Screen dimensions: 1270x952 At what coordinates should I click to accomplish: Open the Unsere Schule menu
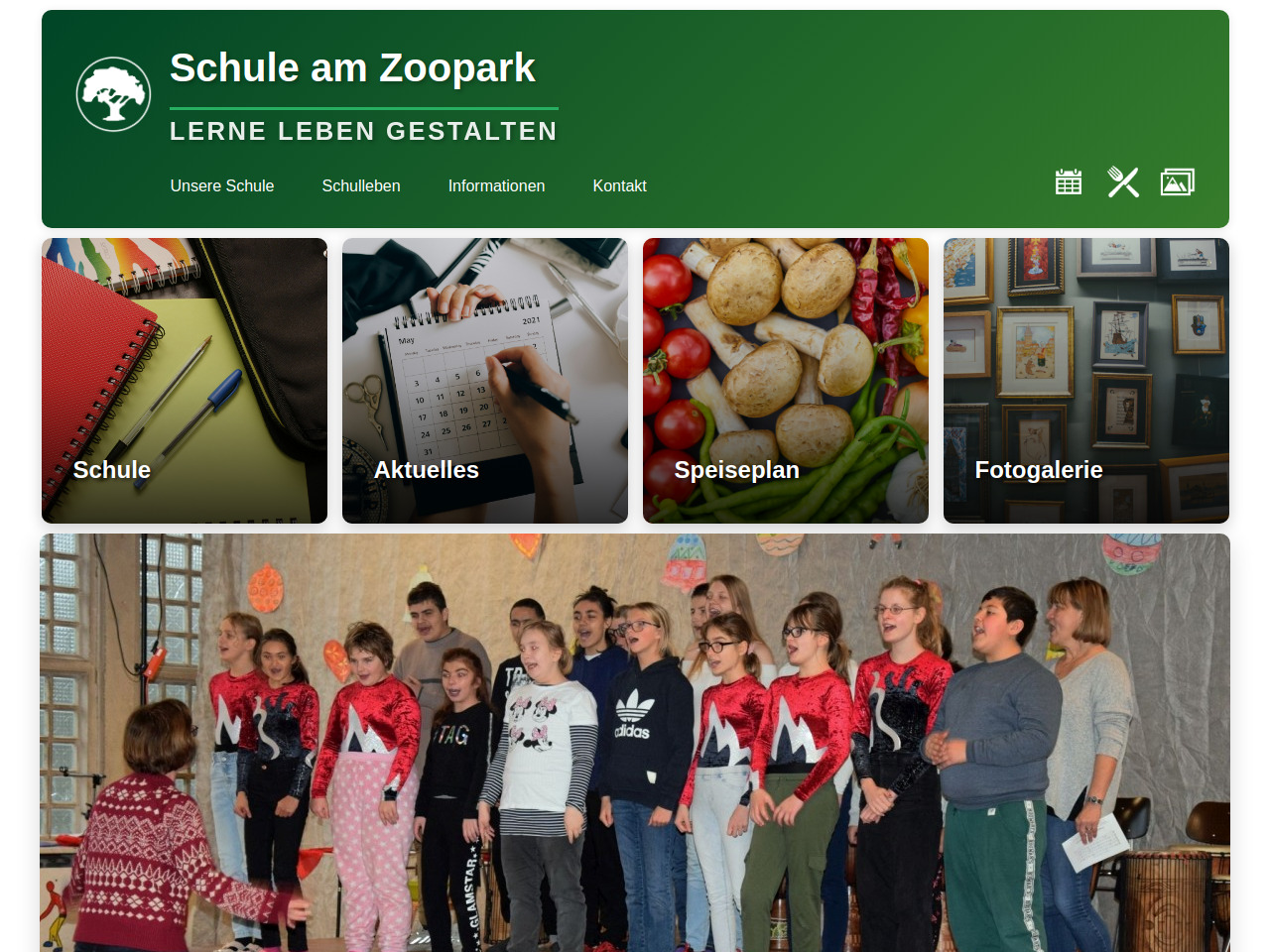point(222,185)
